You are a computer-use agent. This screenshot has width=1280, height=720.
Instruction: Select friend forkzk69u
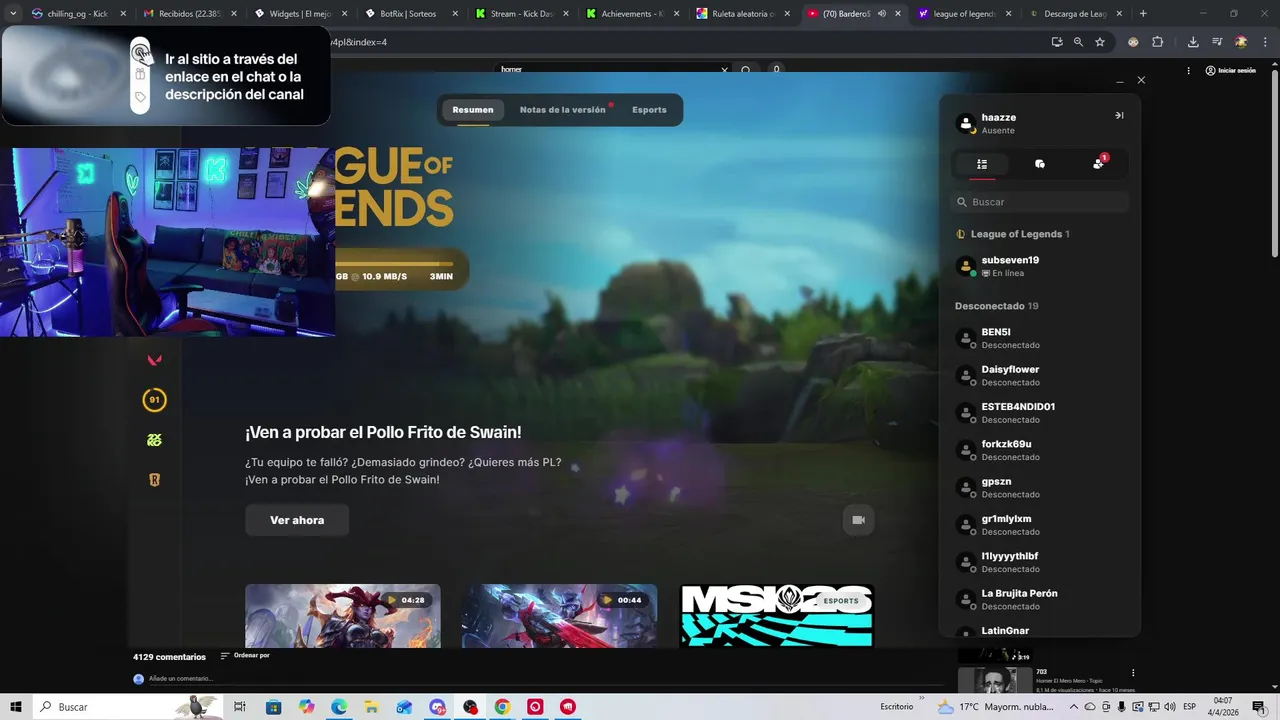coord(1040,450)
